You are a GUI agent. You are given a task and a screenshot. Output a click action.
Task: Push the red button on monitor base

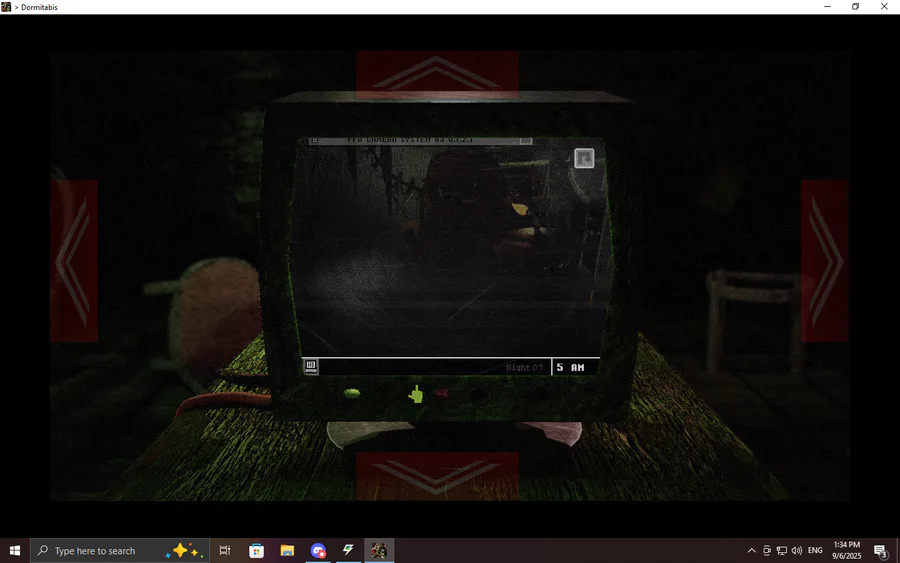[x=441, y=394]
